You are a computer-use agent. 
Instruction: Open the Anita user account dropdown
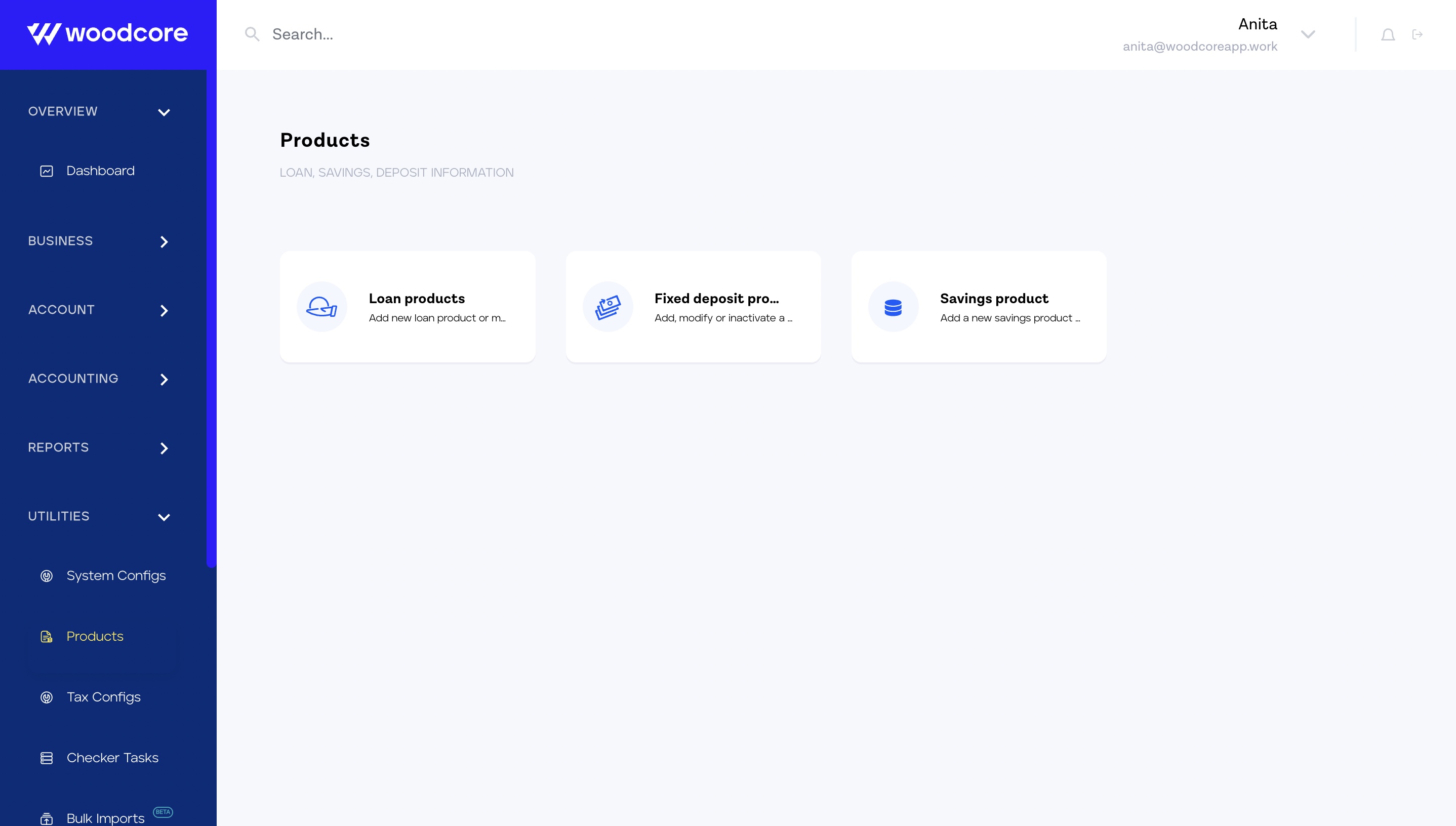(x=1307, y=34)
